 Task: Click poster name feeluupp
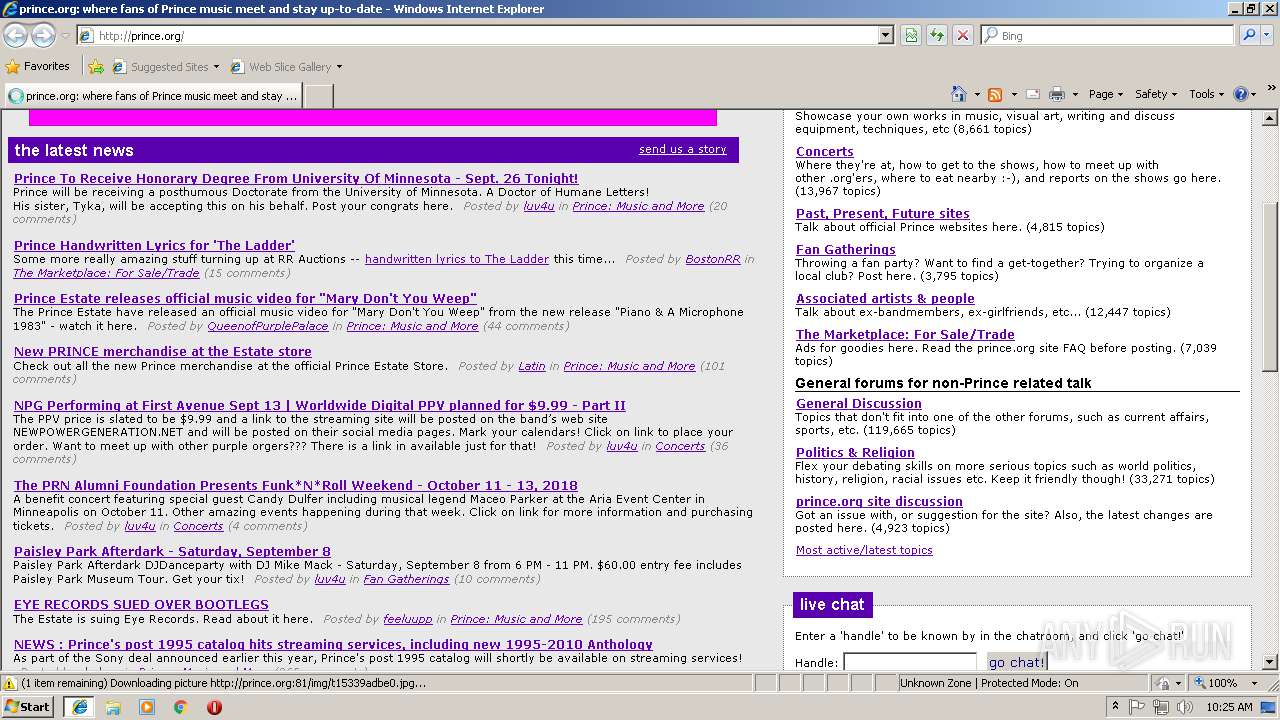coord(408,619)
